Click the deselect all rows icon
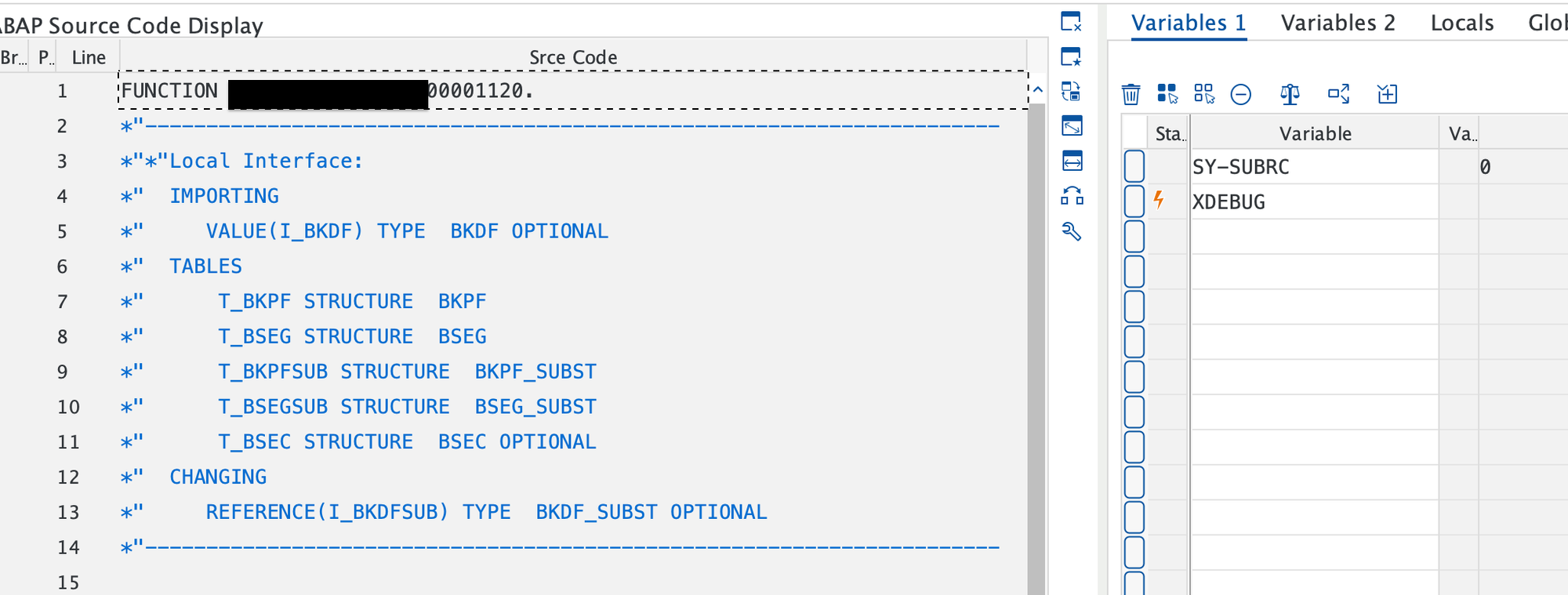The height and width of the screenshot is (595, 1568). [1204, 94]
